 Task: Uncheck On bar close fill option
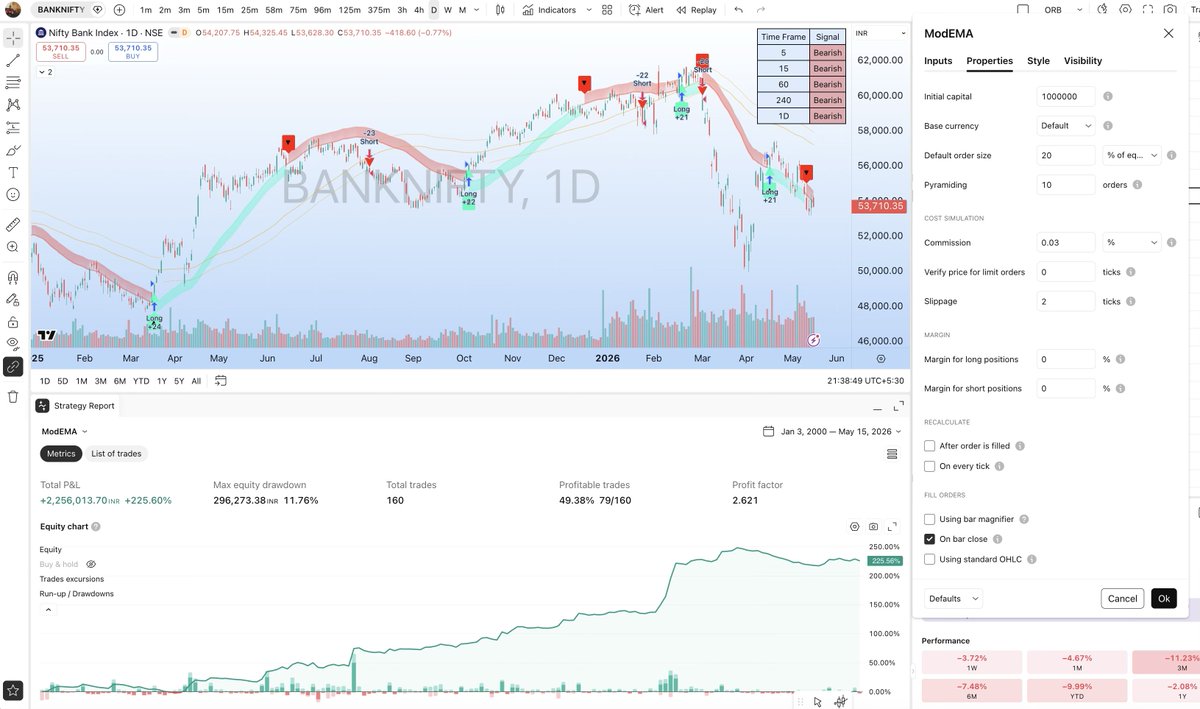(930, 539)
